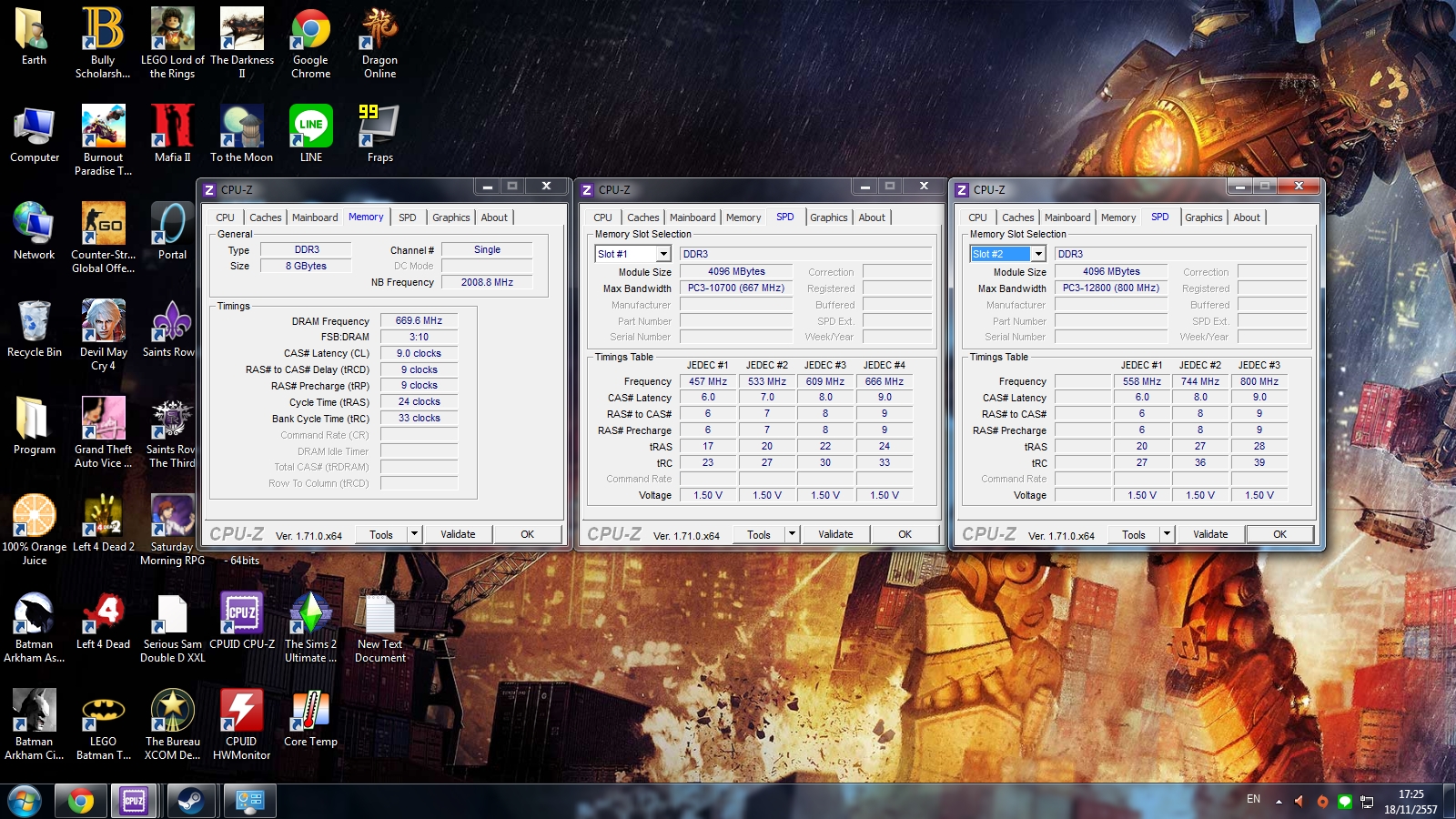The height and width of the screenshot is (819, 1456).
Task: Select the Serious Sam Double D XXL icon
Action: click(172, 627)
